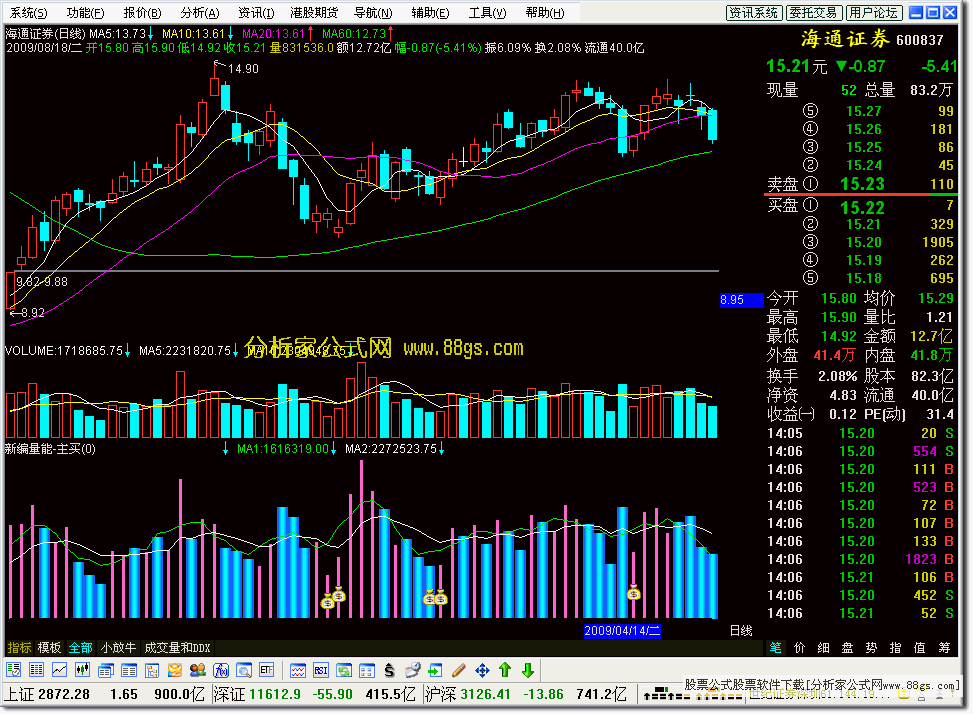Open the 导航(N) menu
Image resolution: width=973 pixels, height=714 pixels.
pyautogui.click(x=373, y=12)
